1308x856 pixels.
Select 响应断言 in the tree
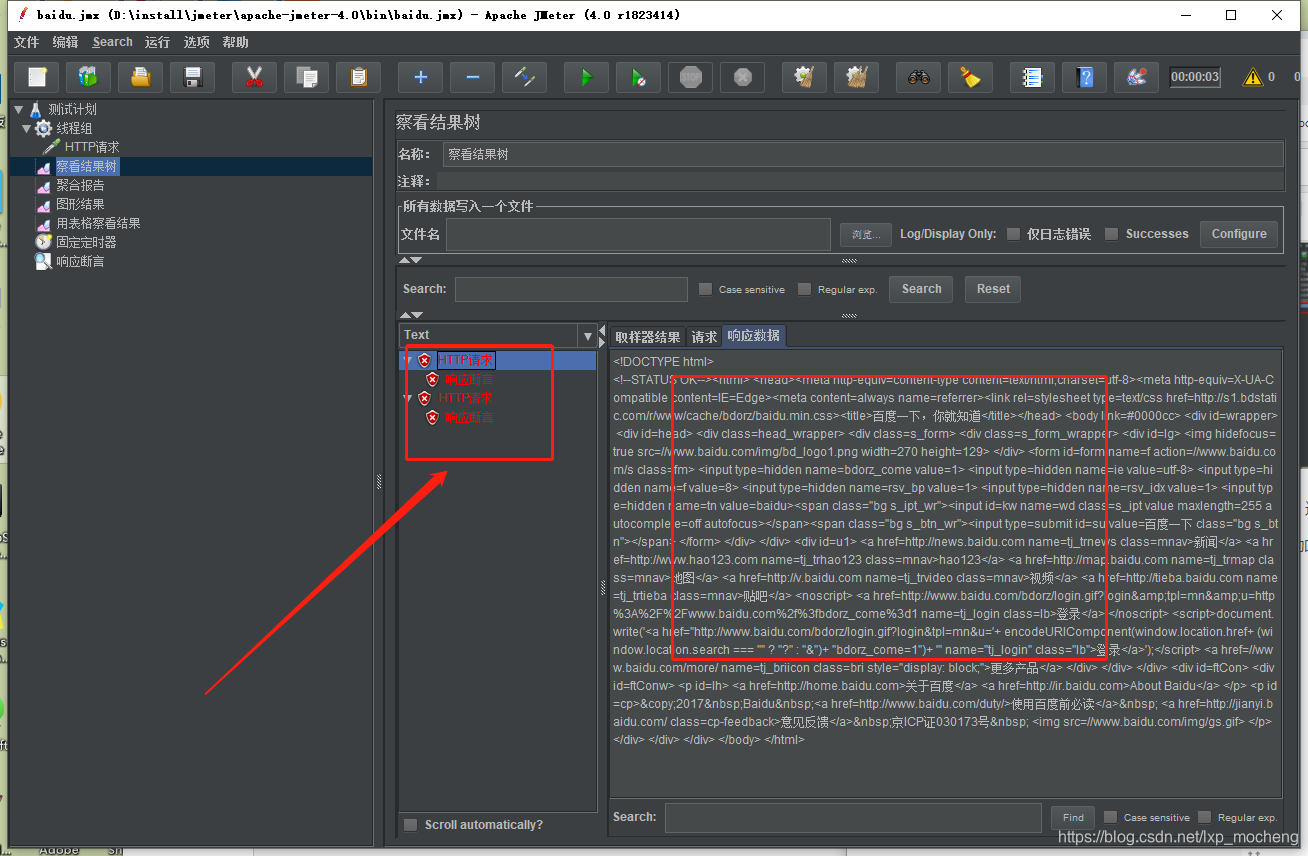pos(80,261)
